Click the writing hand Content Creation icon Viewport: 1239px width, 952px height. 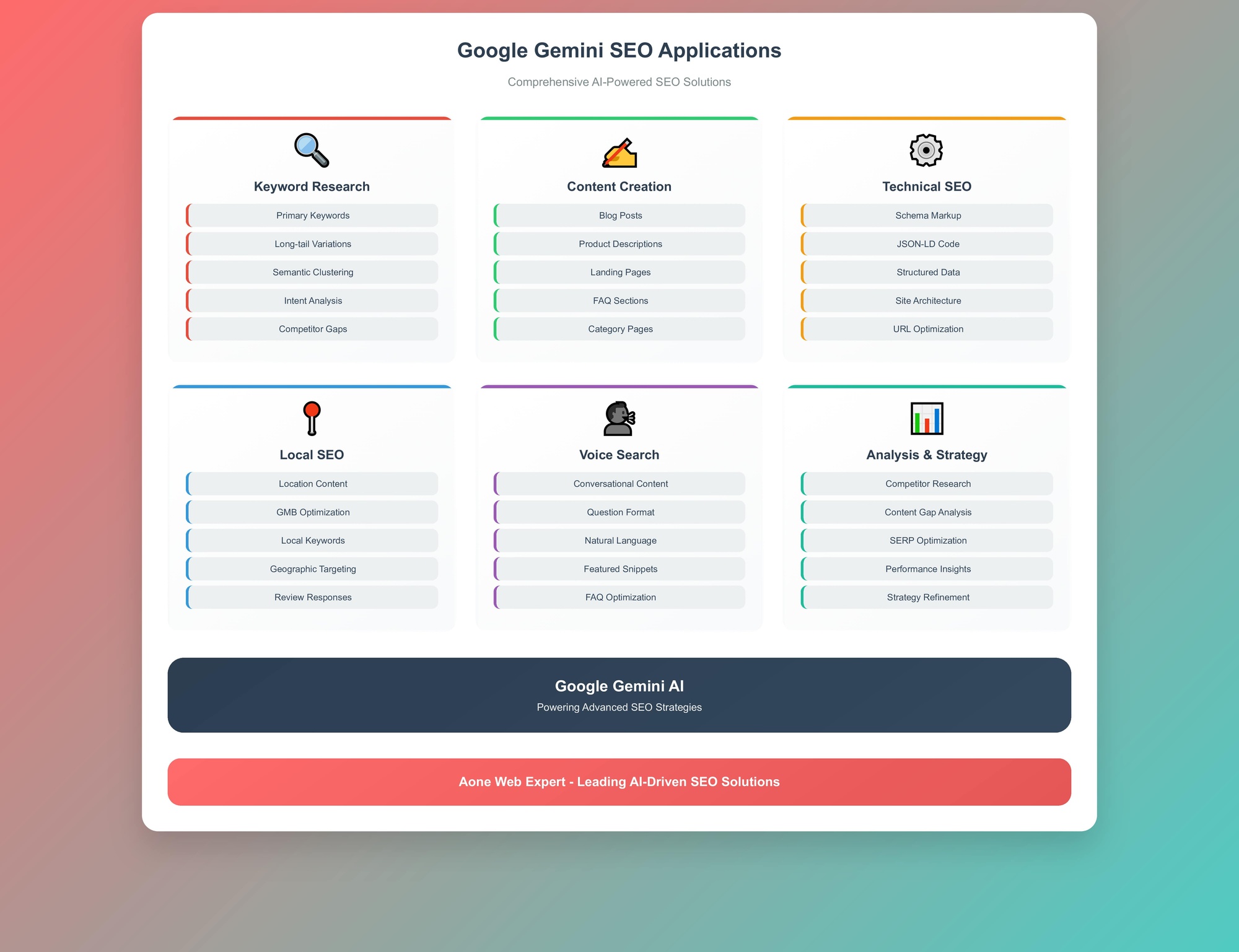pos(619,152)
